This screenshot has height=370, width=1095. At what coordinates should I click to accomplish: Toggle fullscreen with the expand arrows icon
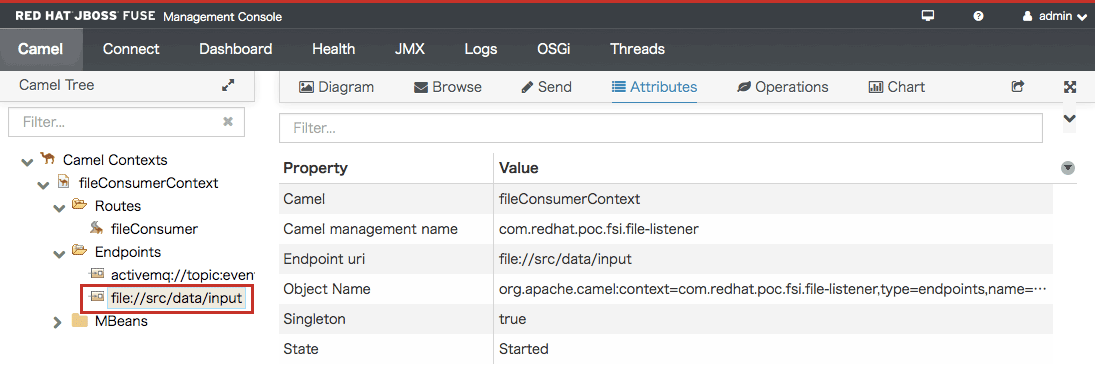(1069, 87)
